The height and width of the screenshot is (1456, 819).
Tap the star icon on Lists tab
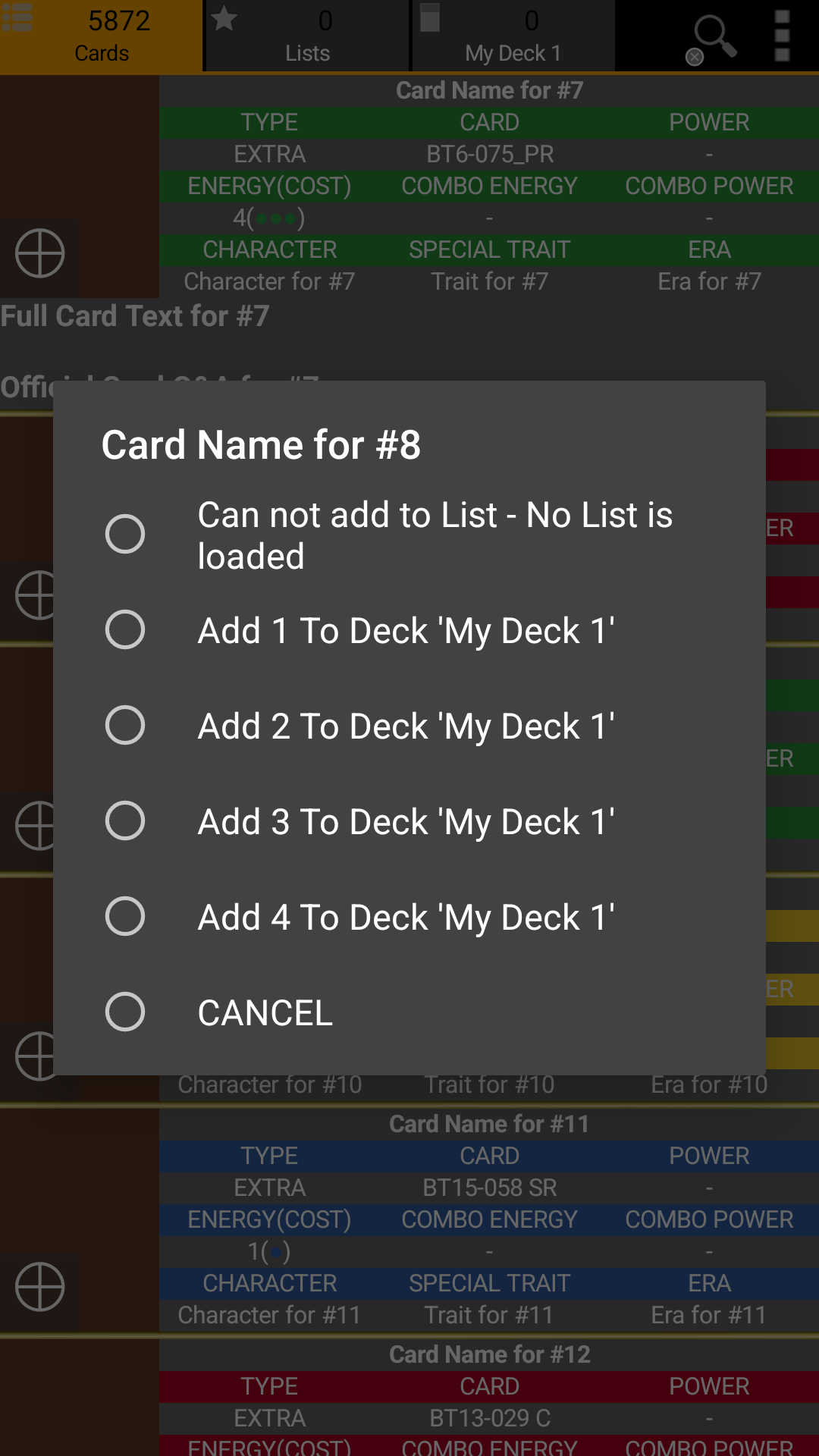click(x=224, y=19)
